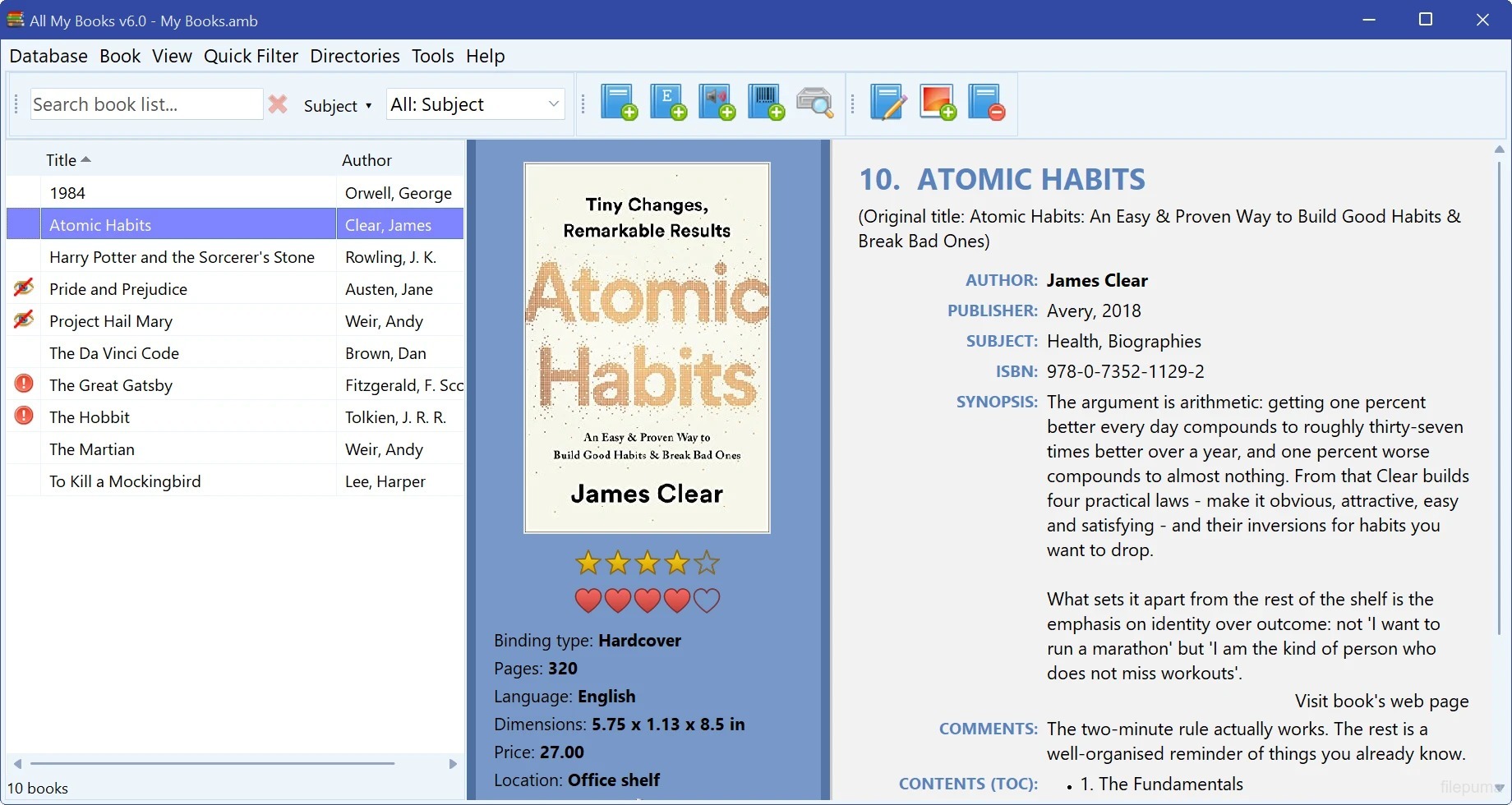The width and height of the screenshot is (1512, 805).
Task: Click the fourth gold rating star
Action: coord(677,563)
